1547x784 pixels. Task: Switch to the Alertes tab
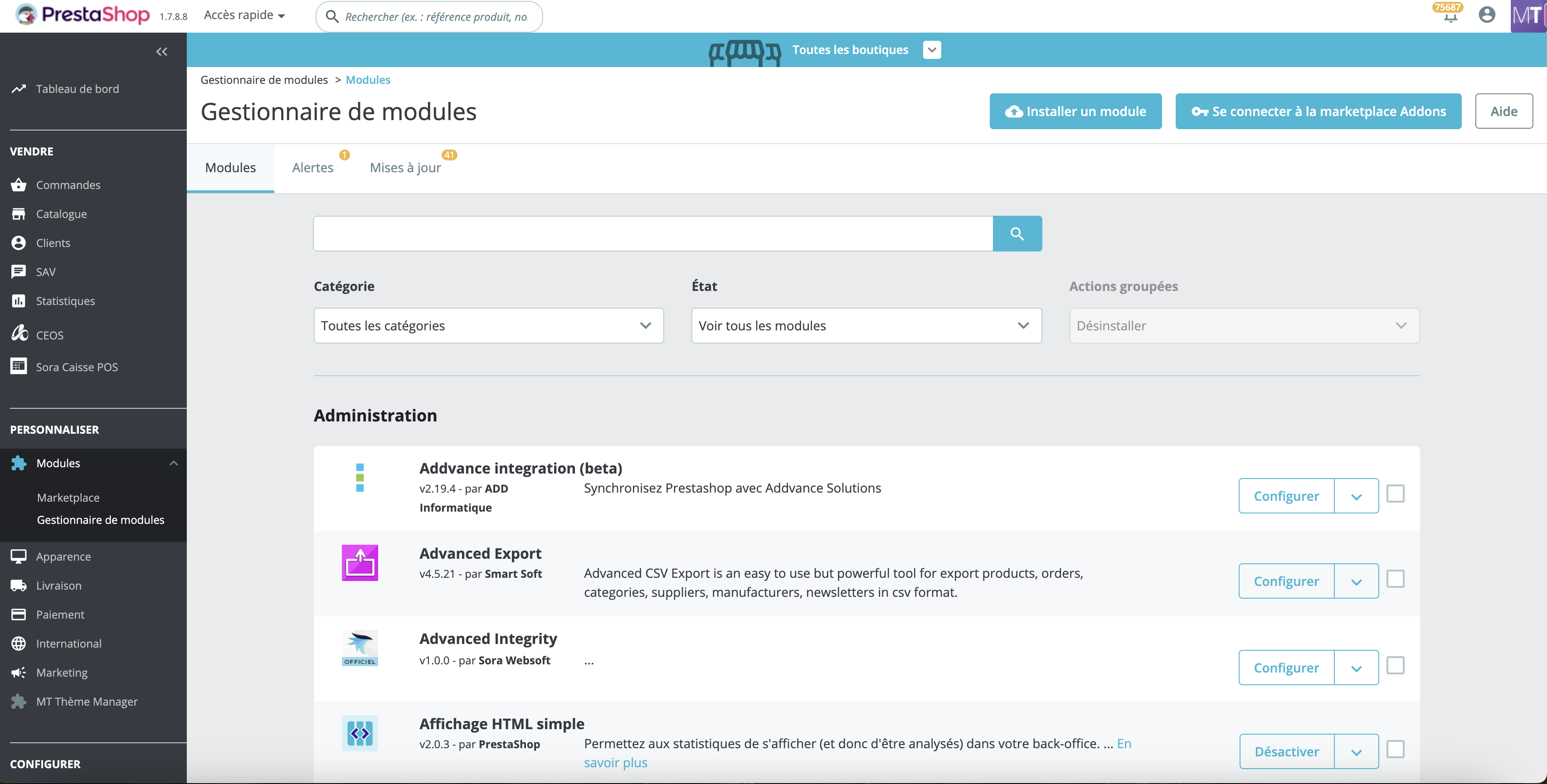(x=313, y=168)
